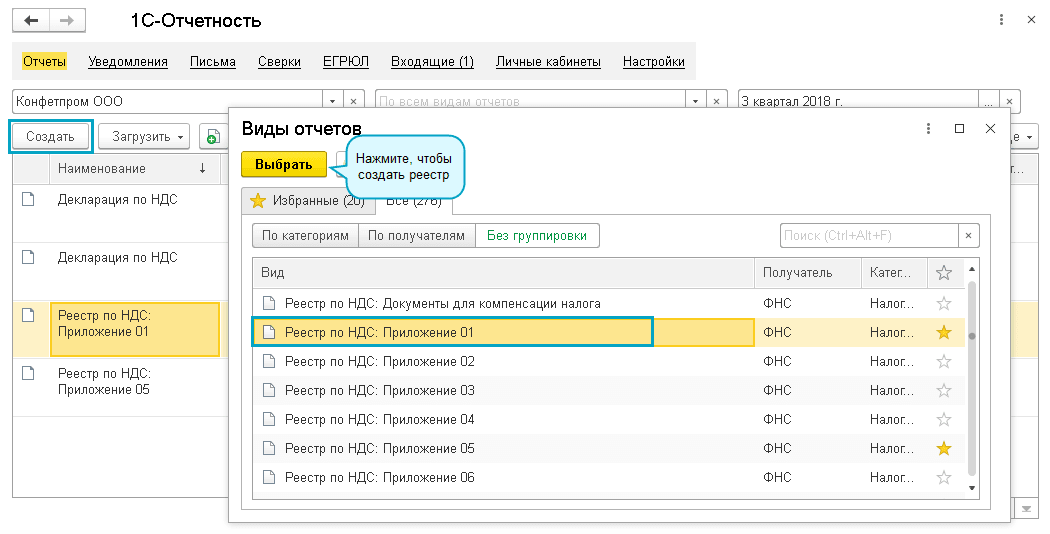The height and width of the screenshot is (534, 1050).
Task: Open the Уведомления section
Action: [x=128, y=62]
